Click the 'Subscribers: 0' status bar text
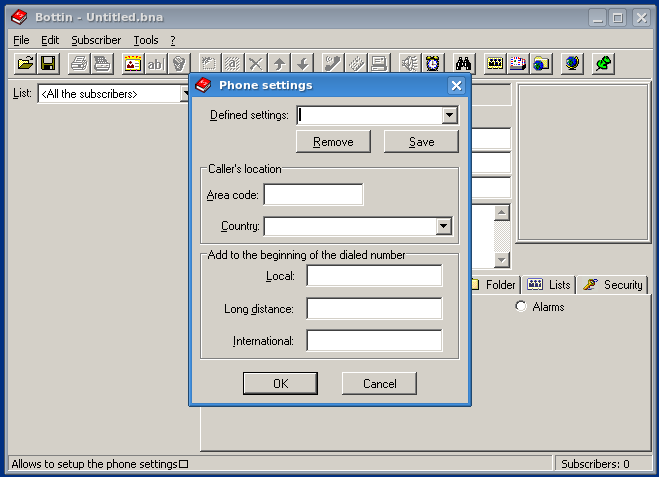This screenshot has height=477, width=659. click(595, 464)
